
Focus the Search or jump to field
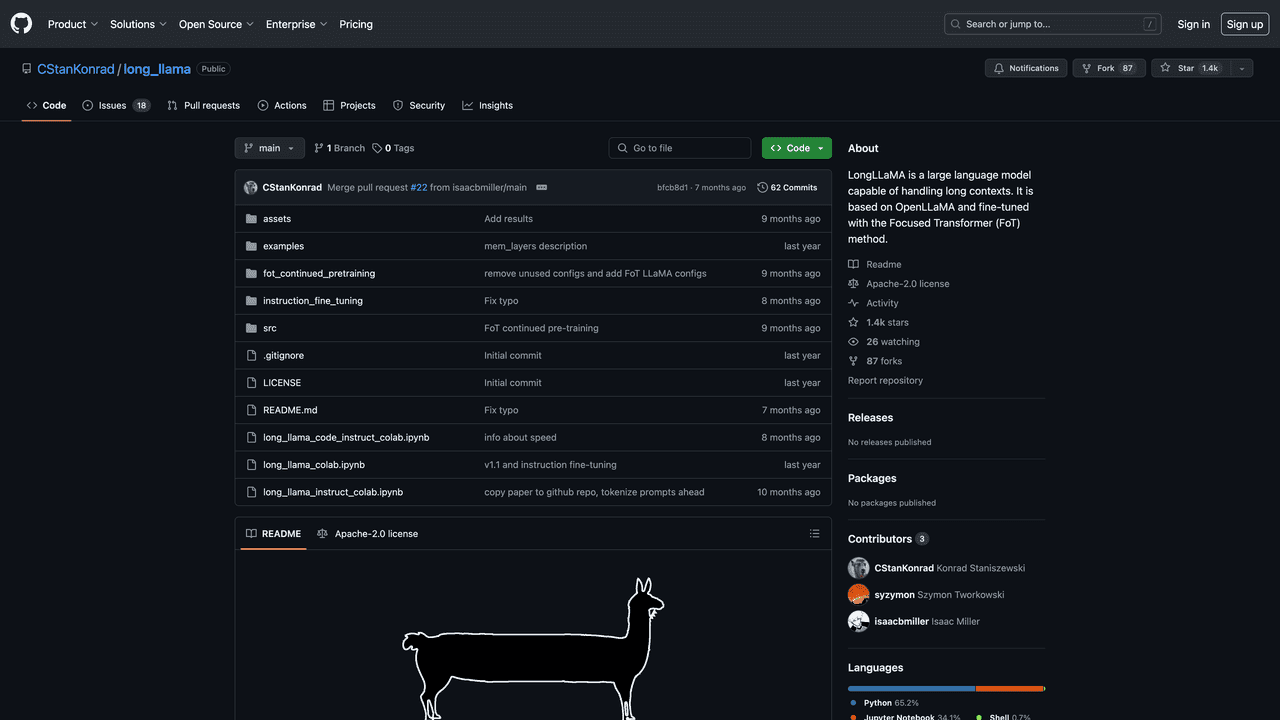point(1053,24)
